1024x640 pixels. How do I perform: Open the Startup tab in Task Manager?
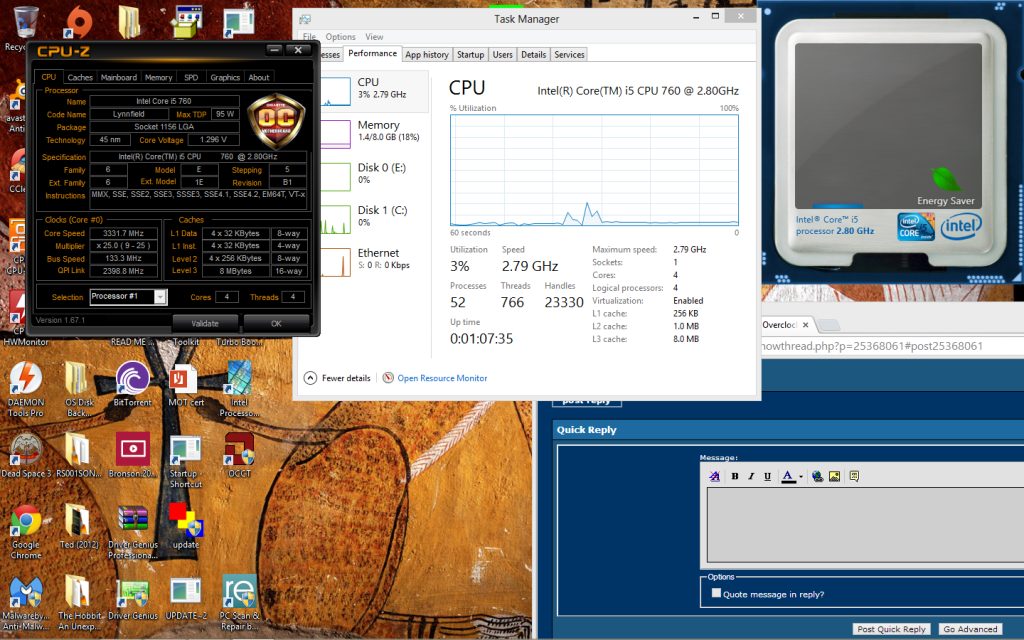tap(470, 55)
